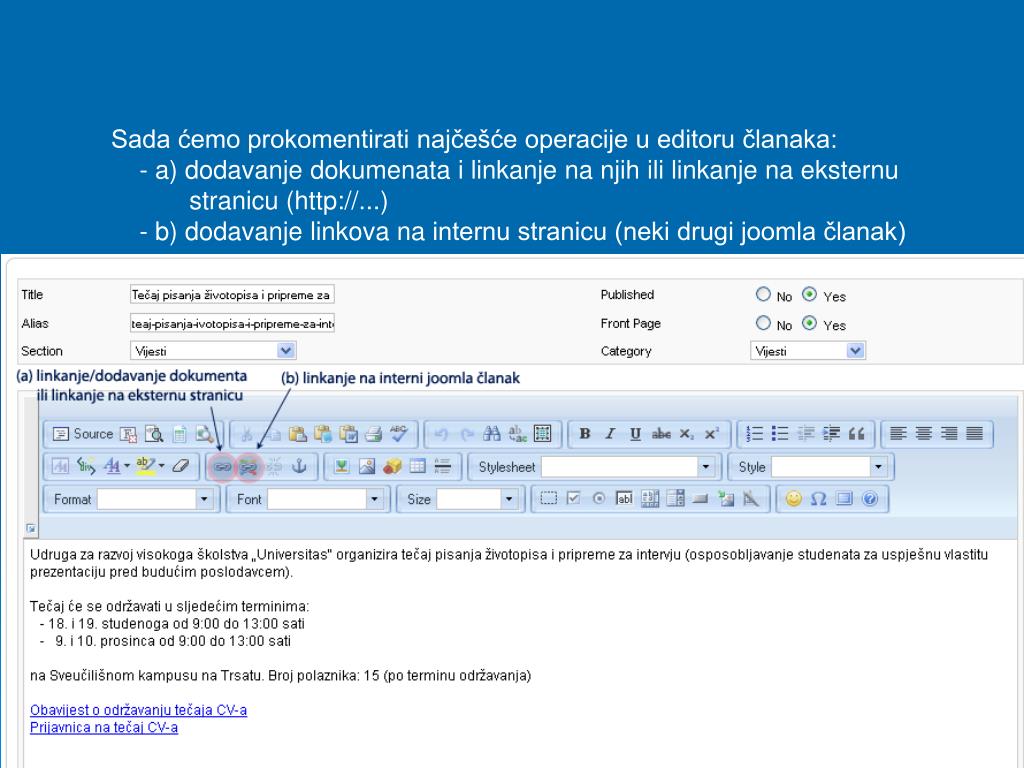This screenshot has height=768, width=1024.
Task: Click the internal Joomla article link icon
Action: (248, 466)
